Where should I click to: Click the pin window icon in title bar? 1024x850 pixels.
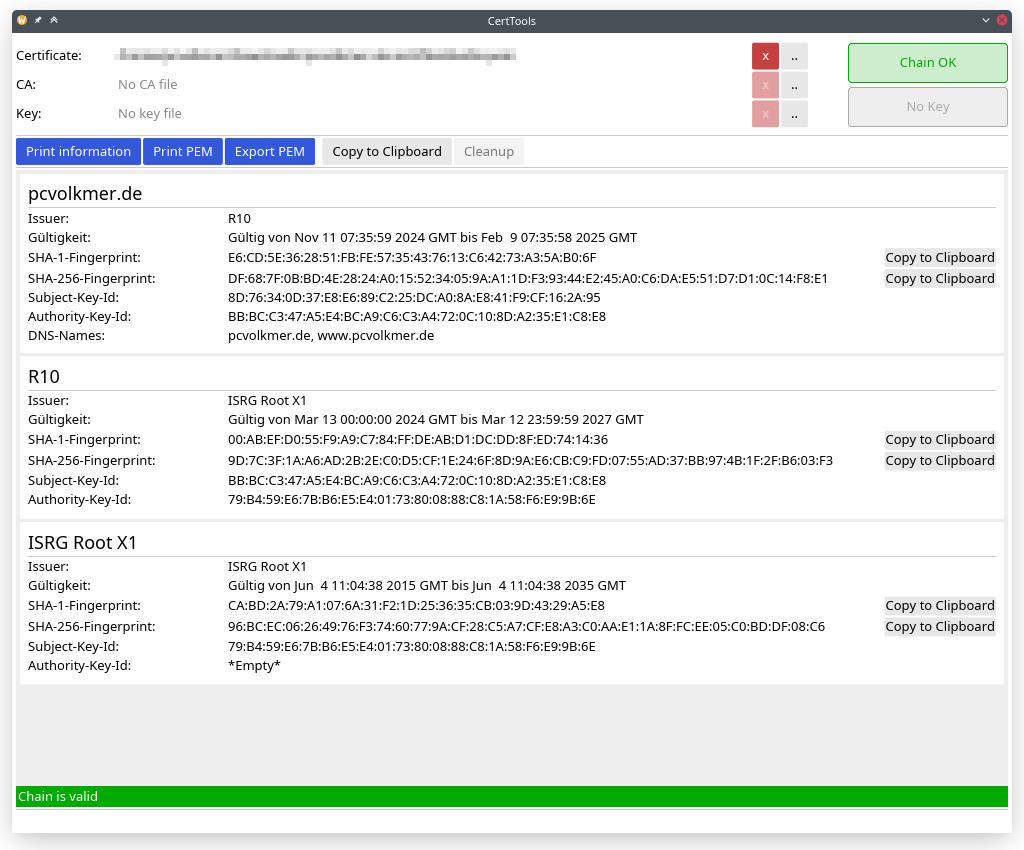coord(38,20)
